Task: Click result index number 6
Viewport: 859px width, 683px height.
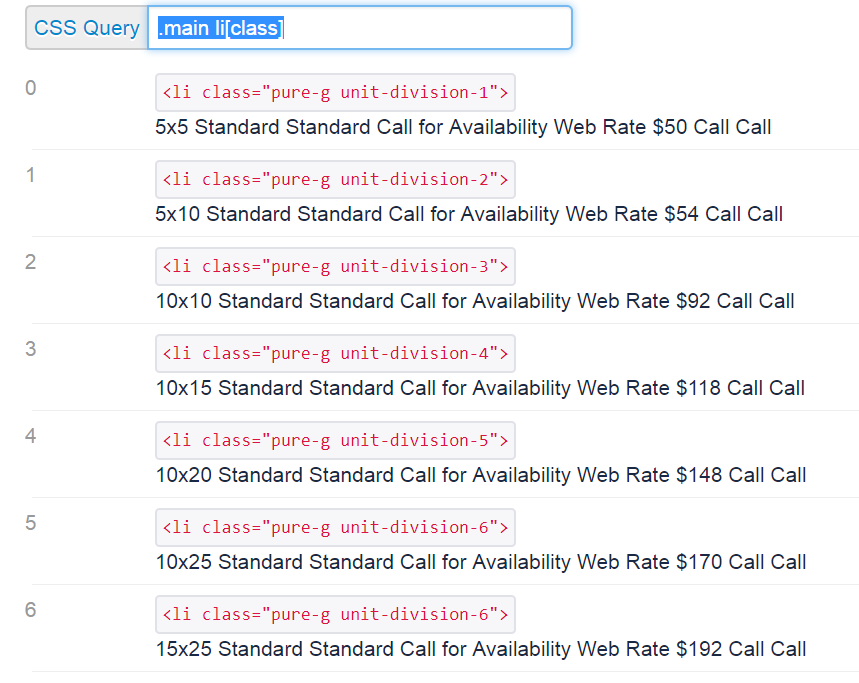Action: click(x=31, y=610)
